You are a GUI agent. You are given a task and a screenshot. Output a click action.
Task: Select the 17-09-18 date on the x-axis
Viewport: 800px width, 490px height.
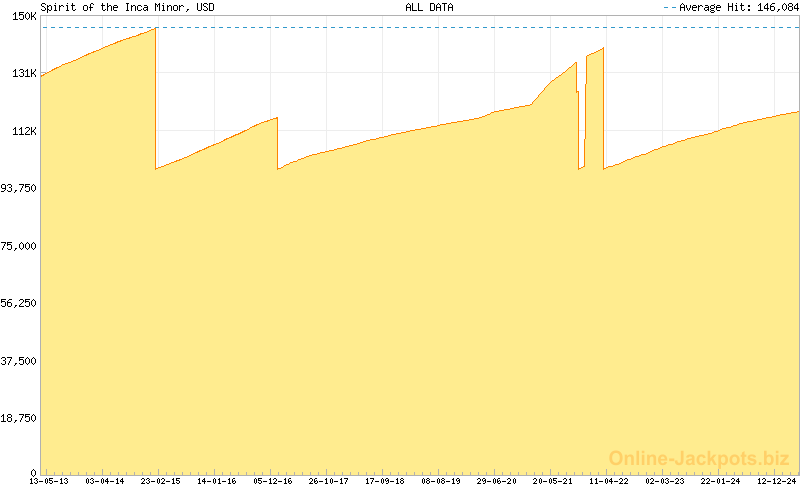(384, 482)
